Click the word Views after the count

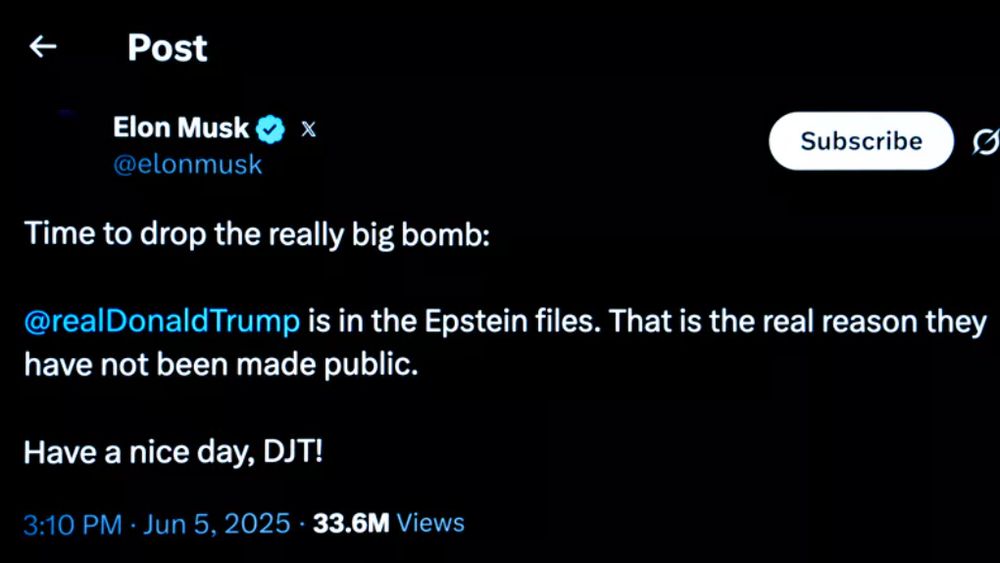pyautogui.click(x=430, y=523)
